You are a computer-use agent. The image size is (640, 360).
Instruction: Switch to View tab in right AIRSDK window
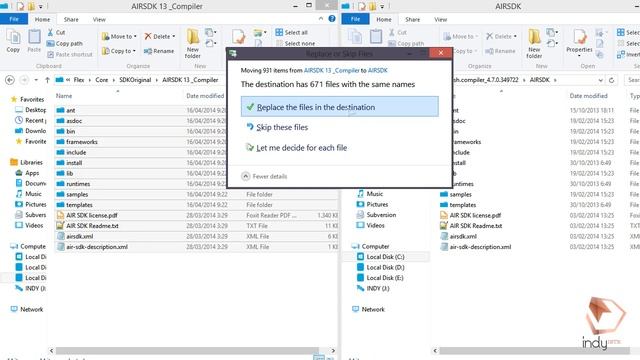[x=440, y=19]
